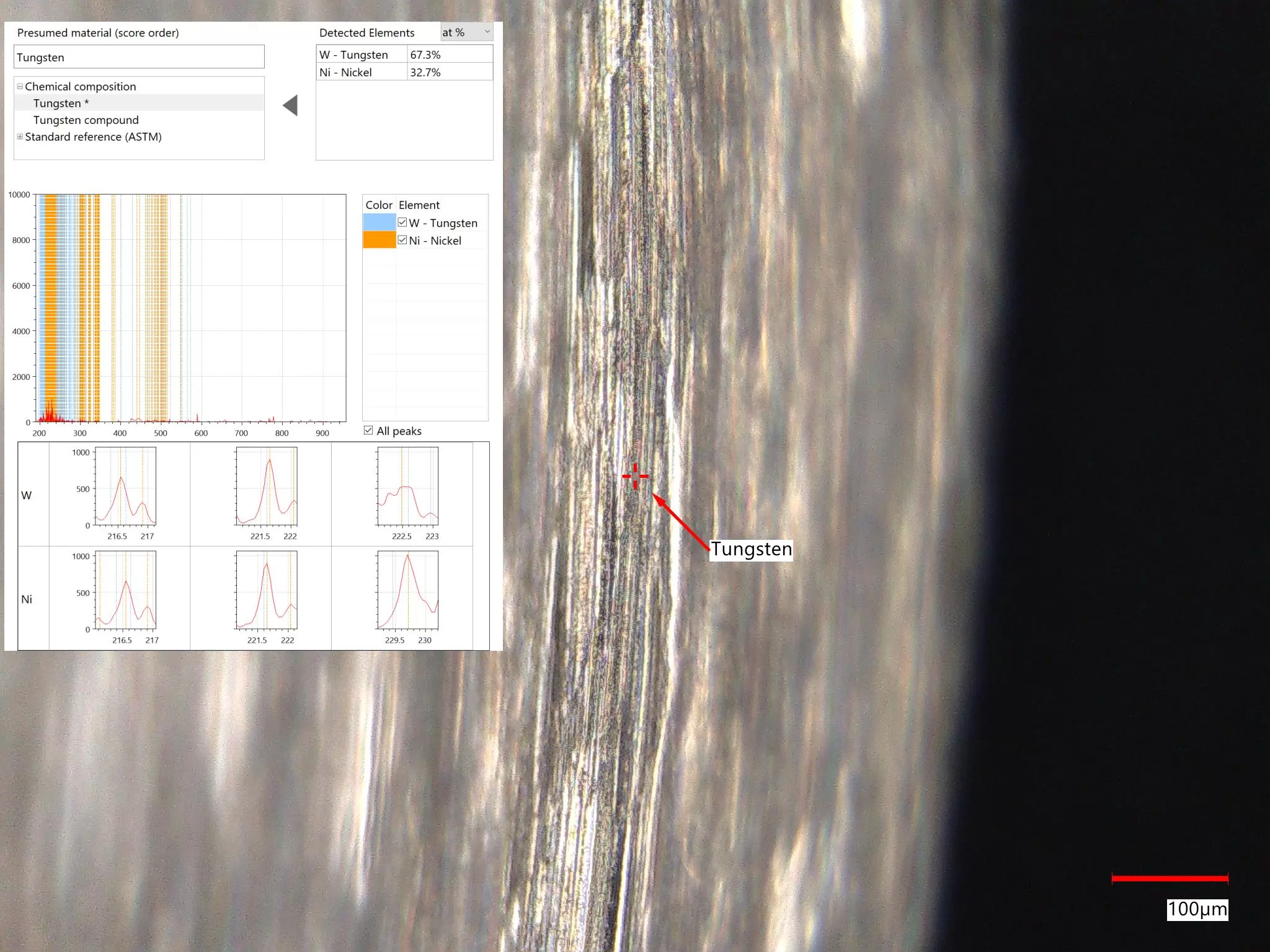Select the 'Tungsten *' tree item

[x=139, y=103]
